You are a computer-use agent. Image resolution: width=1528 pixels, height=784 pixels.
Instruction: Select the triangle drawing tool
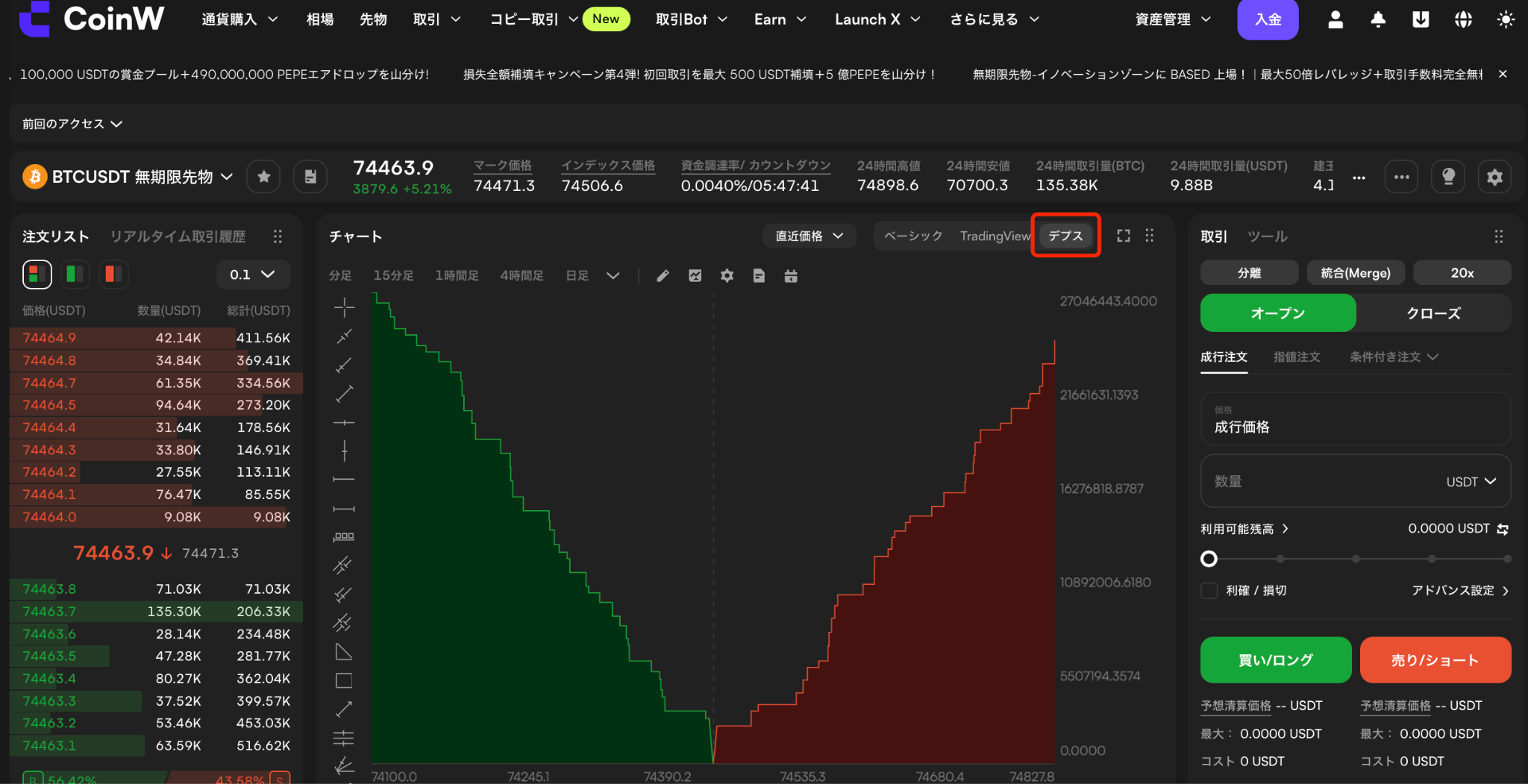344,652
